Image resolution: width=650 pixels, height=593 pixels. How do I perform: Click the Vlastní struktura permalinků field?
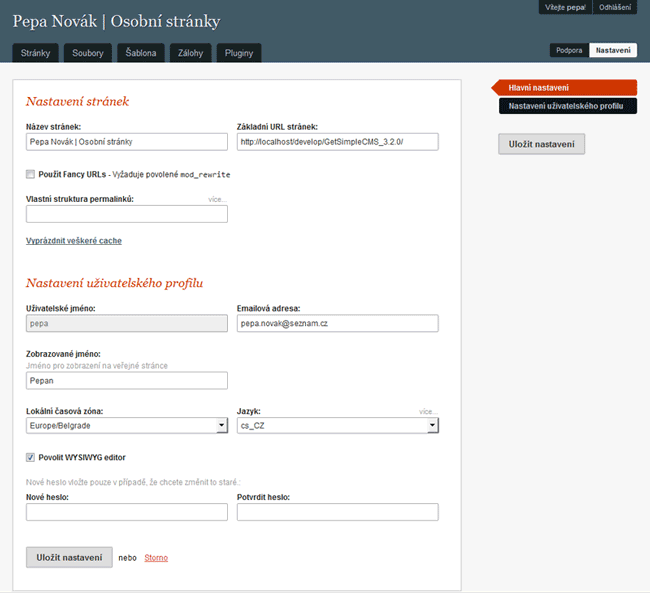click(127, 214)
